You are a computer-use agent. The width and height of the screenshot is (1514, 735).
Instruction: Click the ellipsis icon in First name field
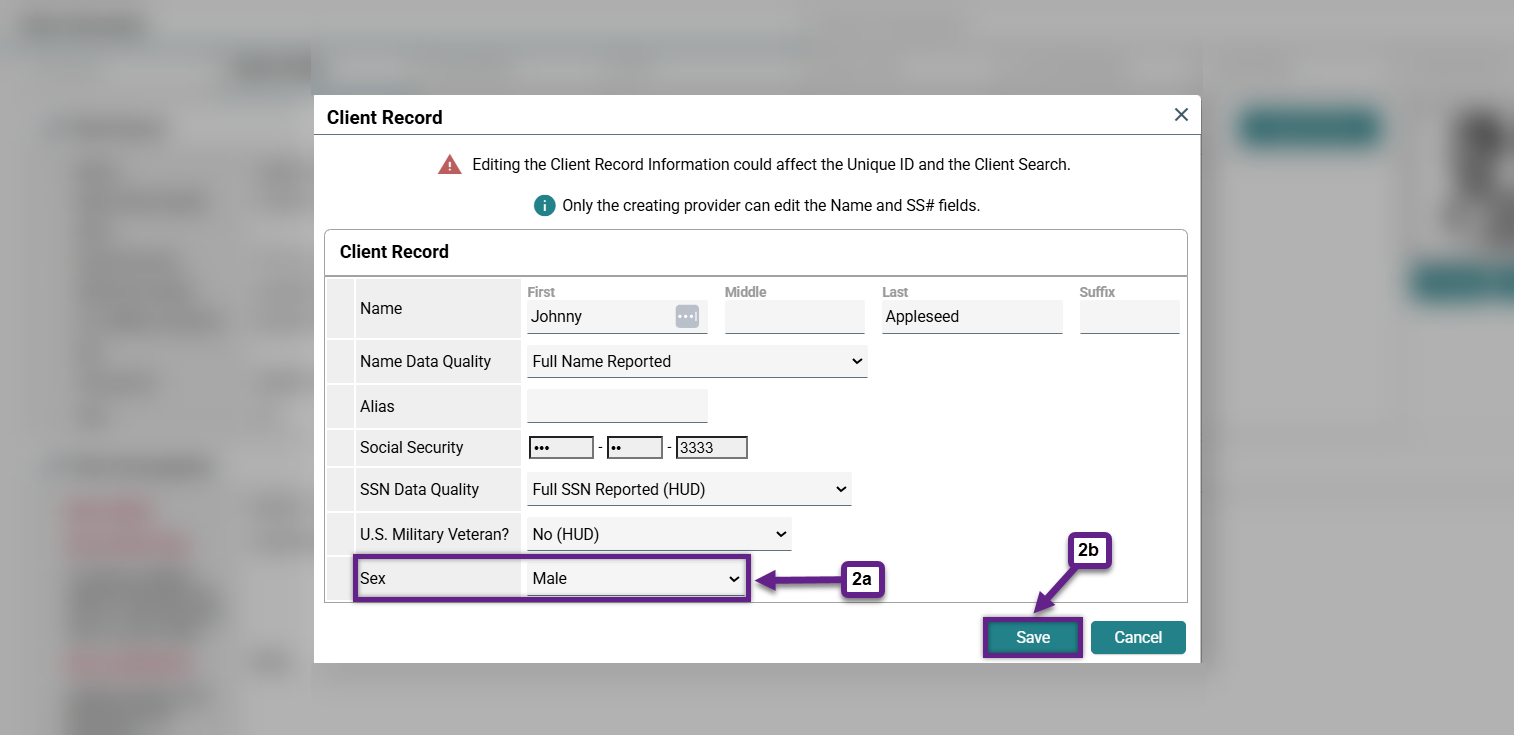pyautogui.click(x=687, y=316)
